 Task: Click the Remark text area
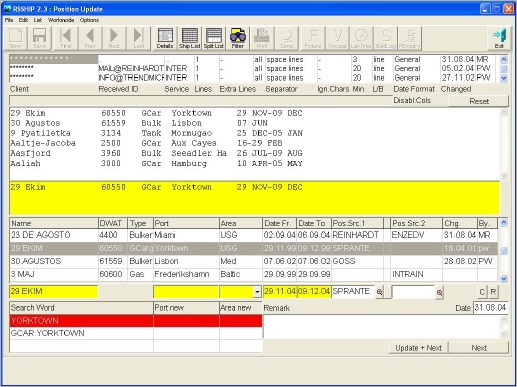[x=382, y=327]
